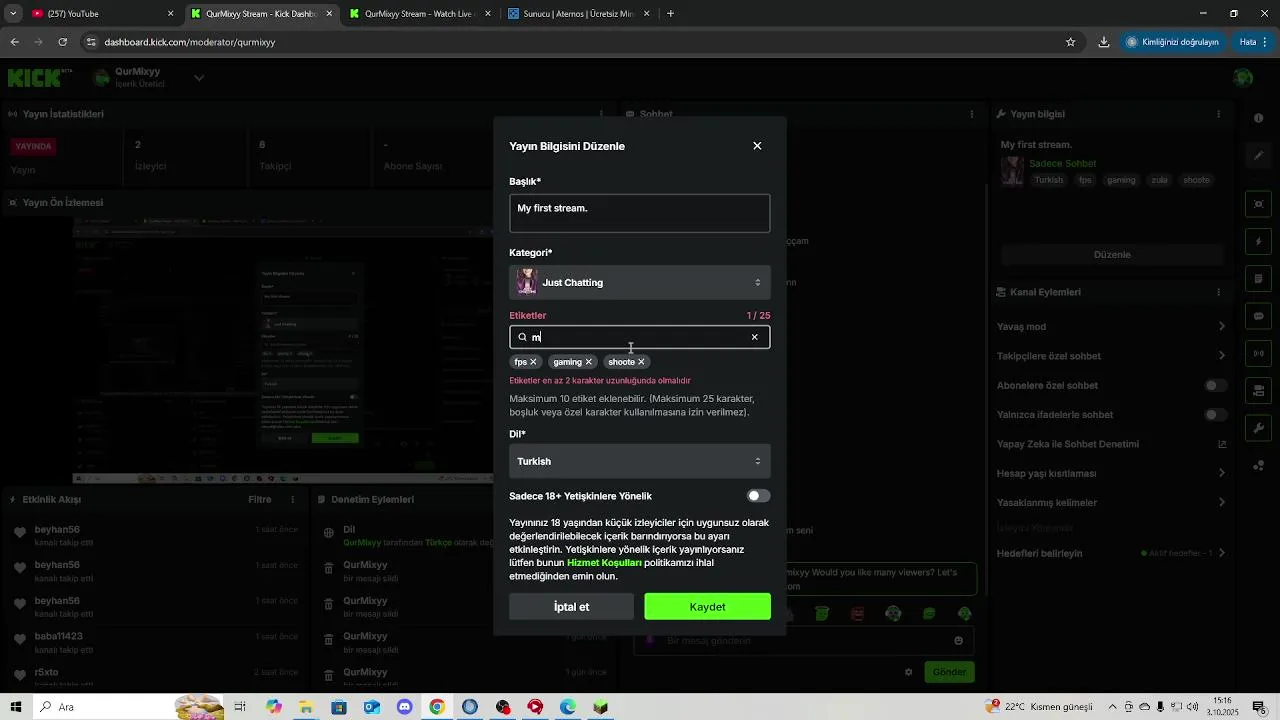This screenshot has height=720, width=1280.
Task: Click the chat bubble icon in right sidebar
Action: pyautogui.click(x=1259, y=316)
